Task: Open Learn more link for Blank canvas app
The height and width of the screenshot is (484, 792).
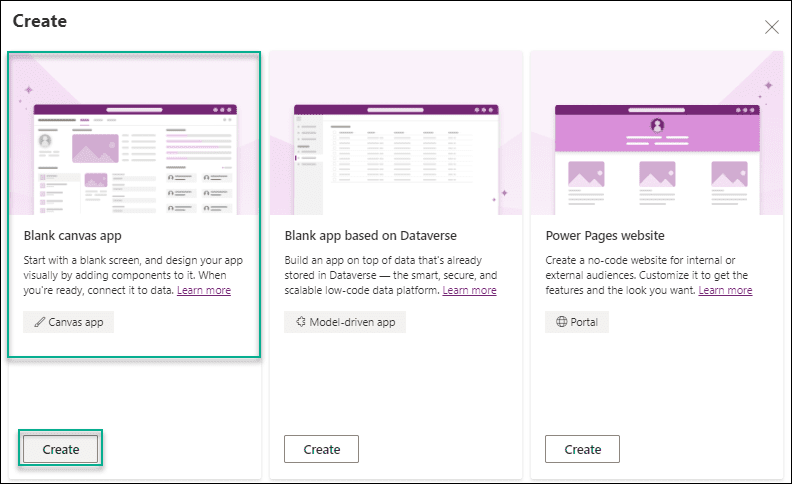Action: coord(204,291)
